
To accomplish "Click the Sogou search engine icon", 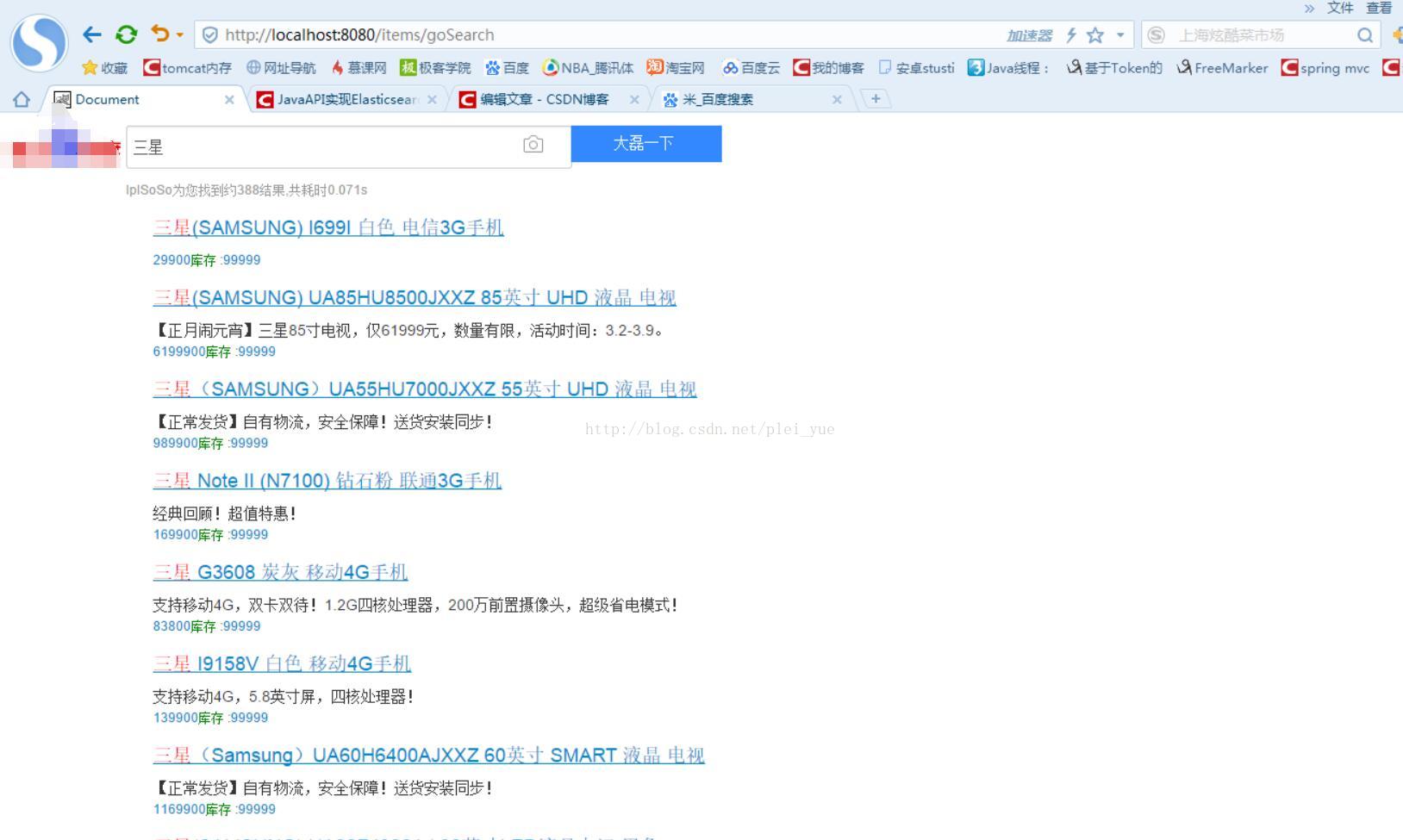I will pos(1157,35).
